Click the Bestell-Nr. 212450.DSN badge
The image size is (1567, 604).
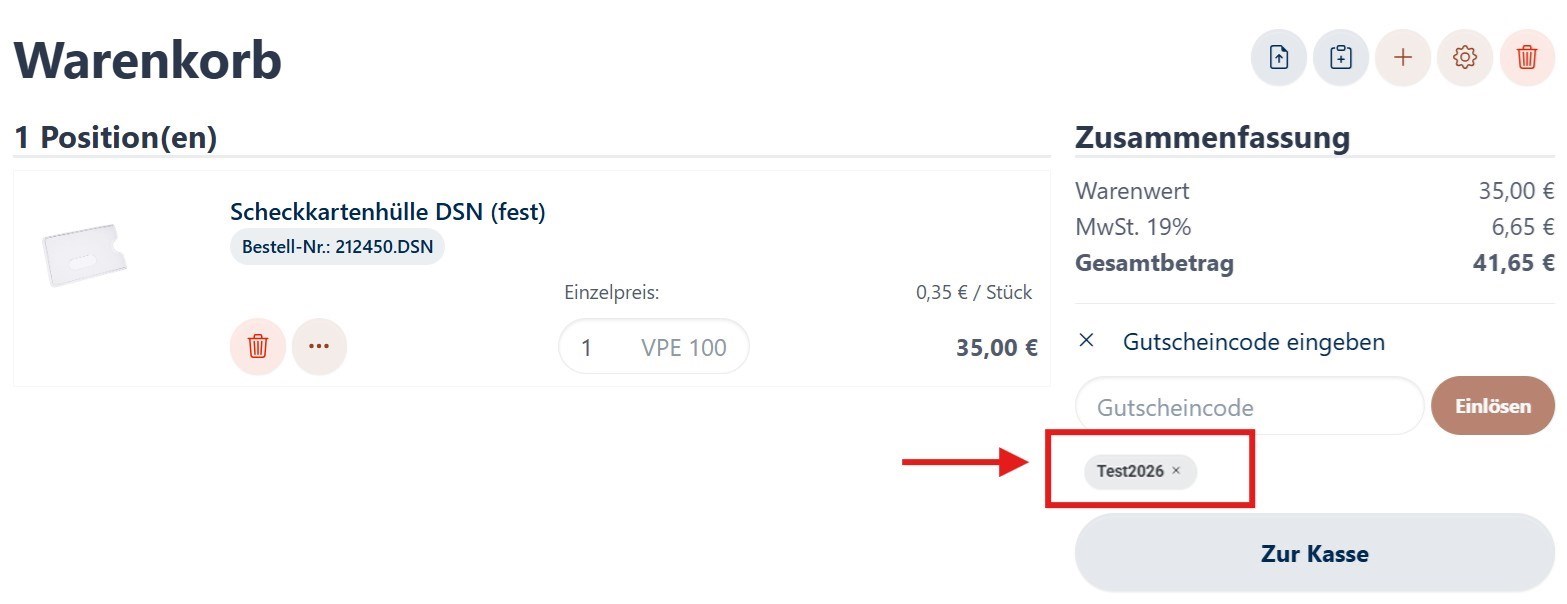click(336, 246)
